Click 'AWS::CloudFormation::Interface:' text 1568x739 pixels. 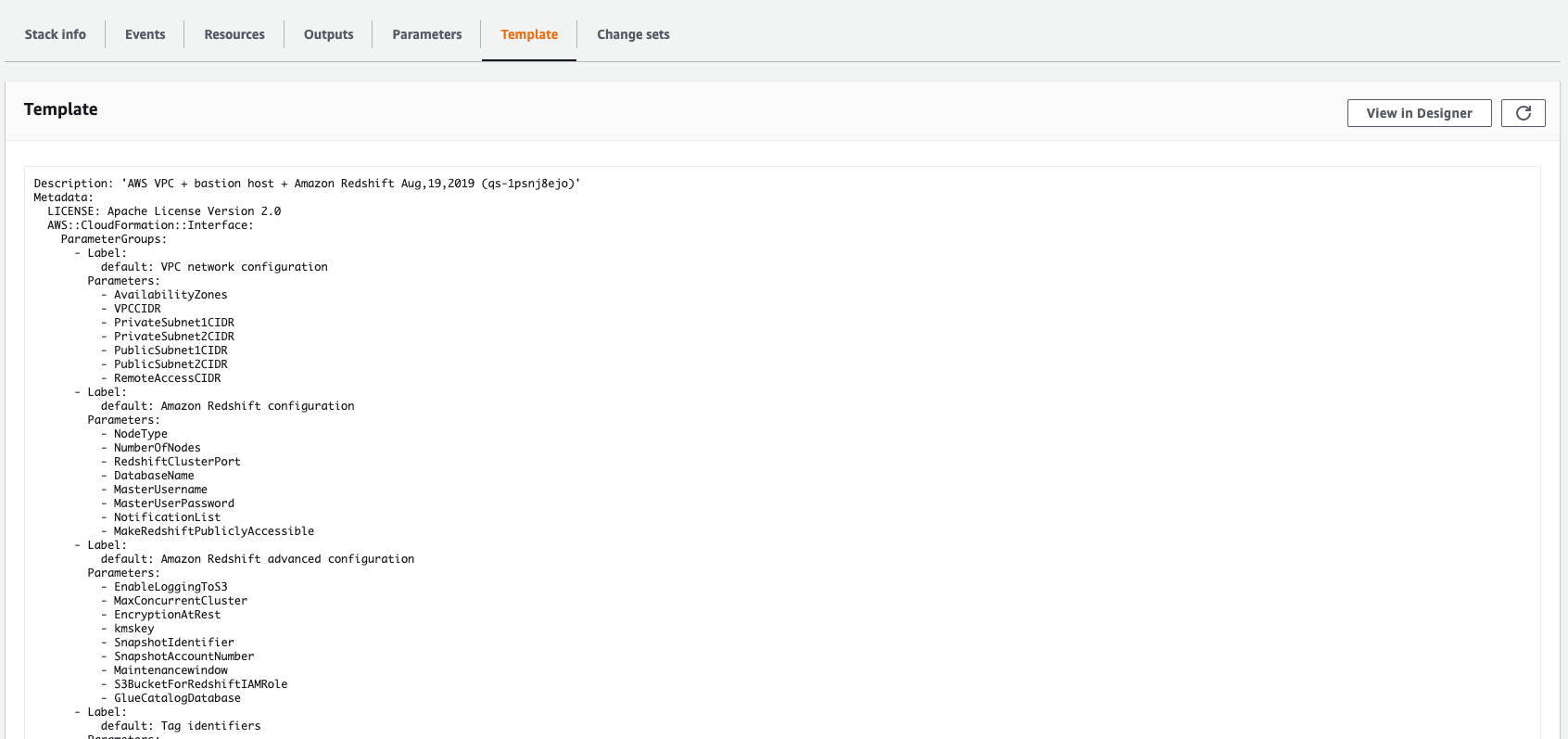tap(150, 225)
